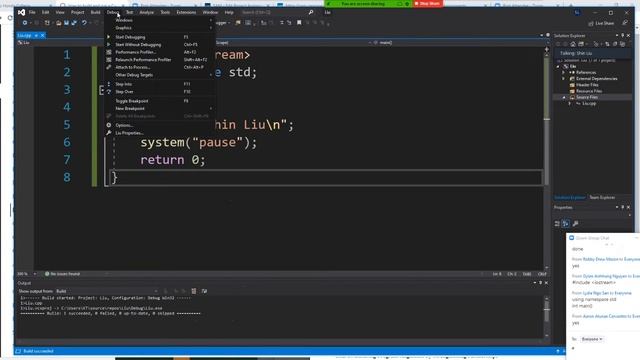
Task: Expand the References node in Solution Explorer
Action: [564, 72]
